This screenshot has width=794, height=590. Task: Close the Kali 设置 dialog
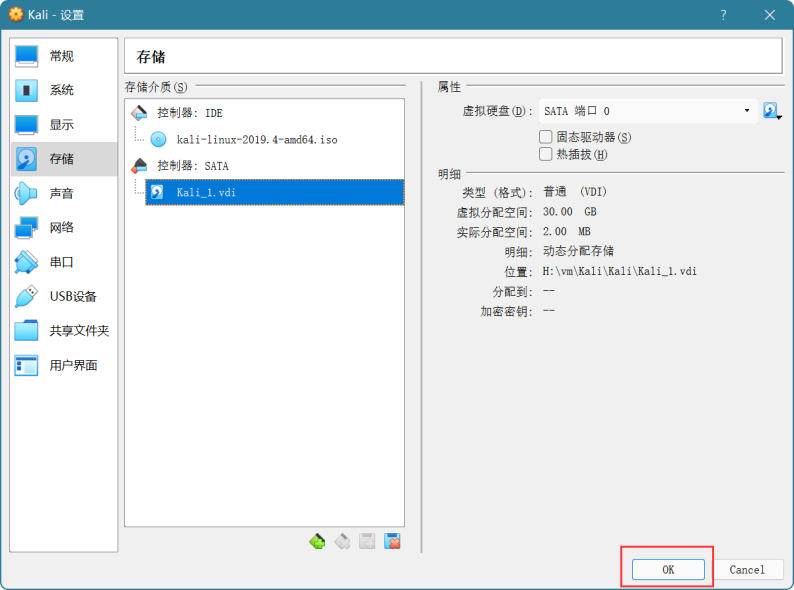[770, 15]
